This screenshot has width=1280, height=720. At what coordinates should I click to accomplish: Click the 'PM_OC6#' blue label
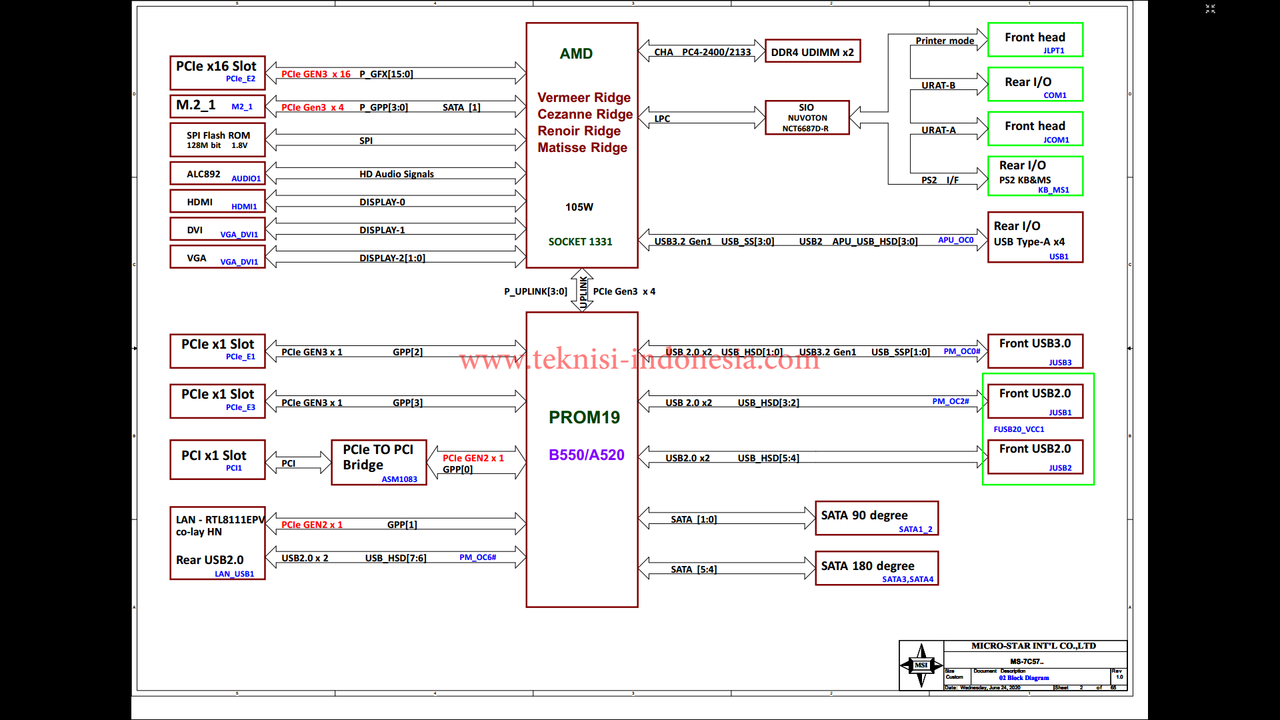pos(478,557)
